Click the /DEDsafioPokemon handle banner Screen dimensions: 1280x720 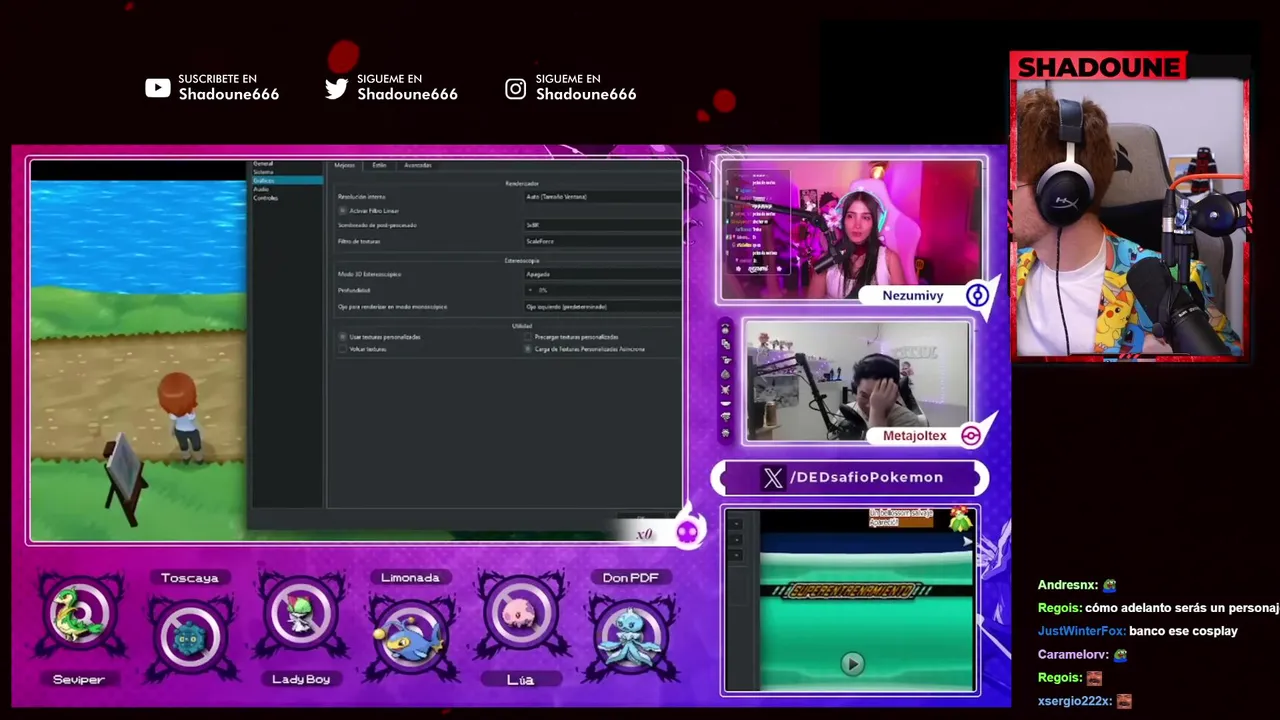pos(850,478)
